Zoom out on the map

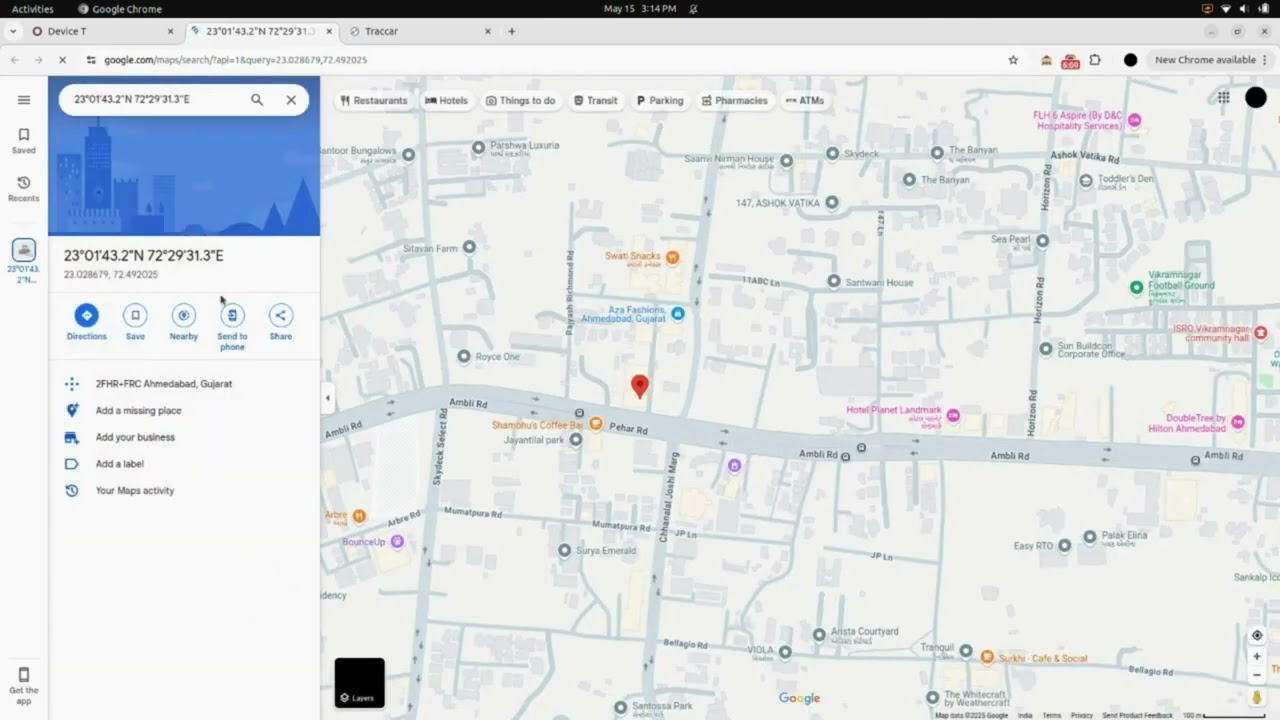(x=1257, y=675)
